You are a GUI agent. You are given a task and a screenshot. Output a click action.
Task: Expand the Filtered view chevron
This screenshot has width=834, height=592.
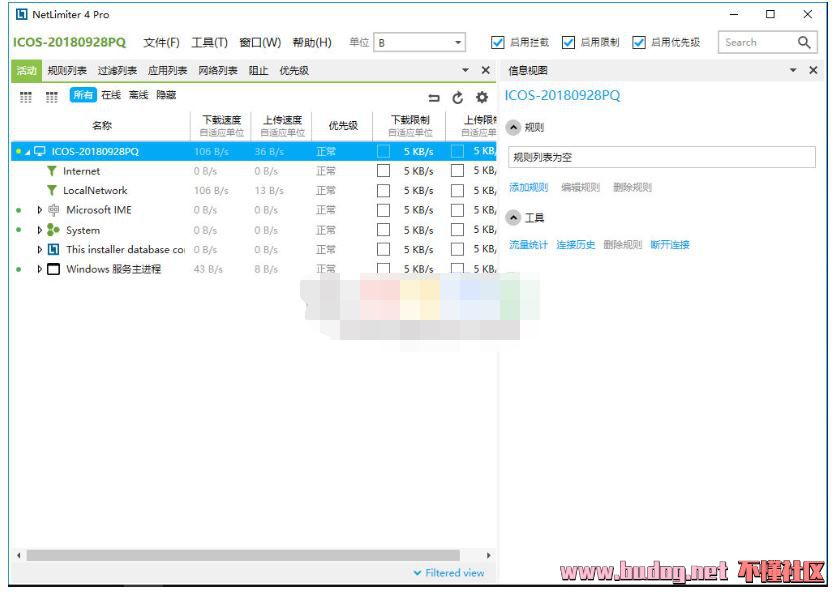tap(417, 573)
